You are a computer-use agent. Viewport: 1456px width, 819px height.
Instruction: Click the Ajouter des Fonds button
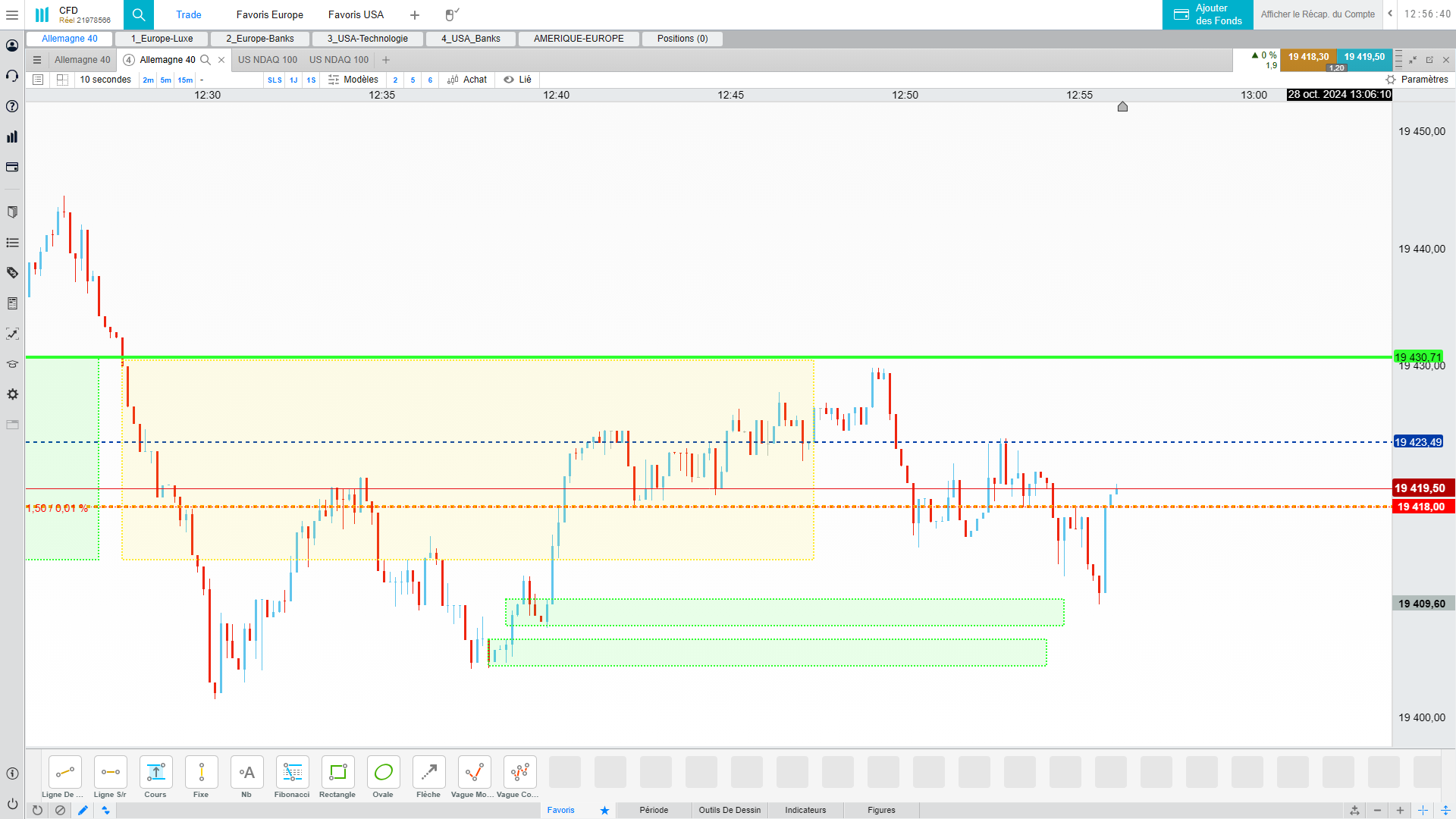coord(1207,14)
